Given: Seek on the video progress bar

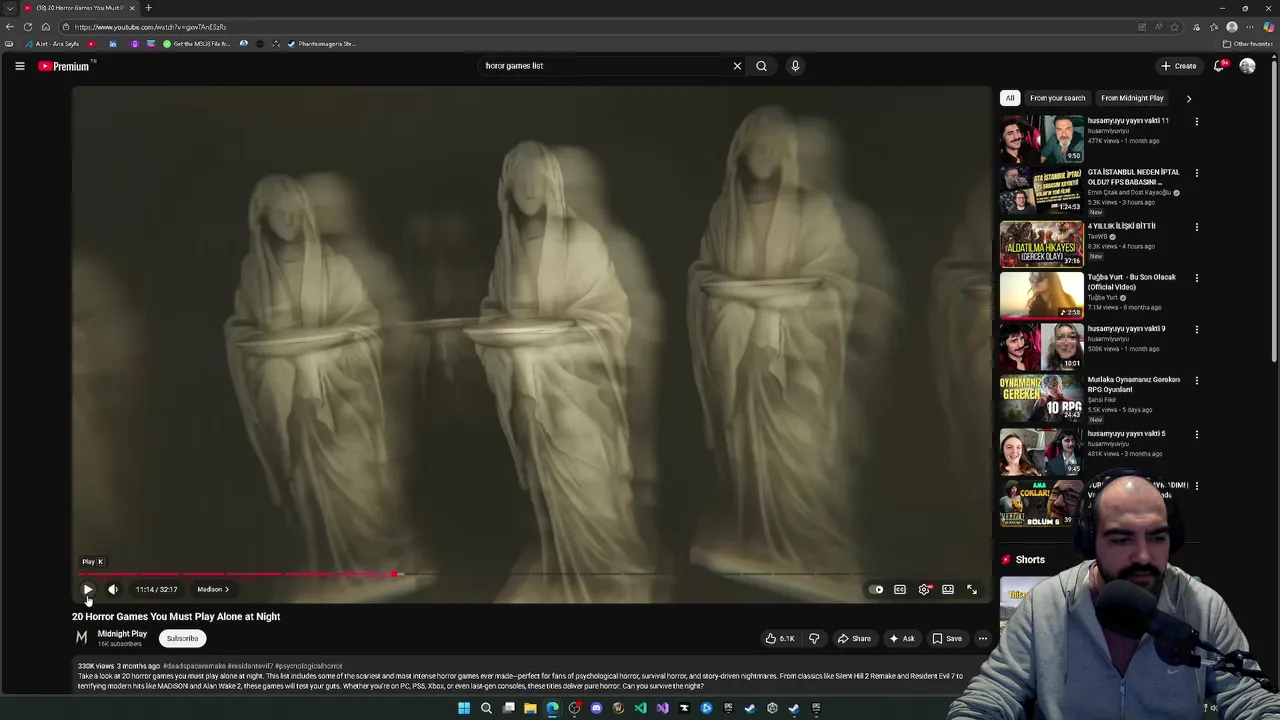Looking at the screenshot, I should click(530, 574).
